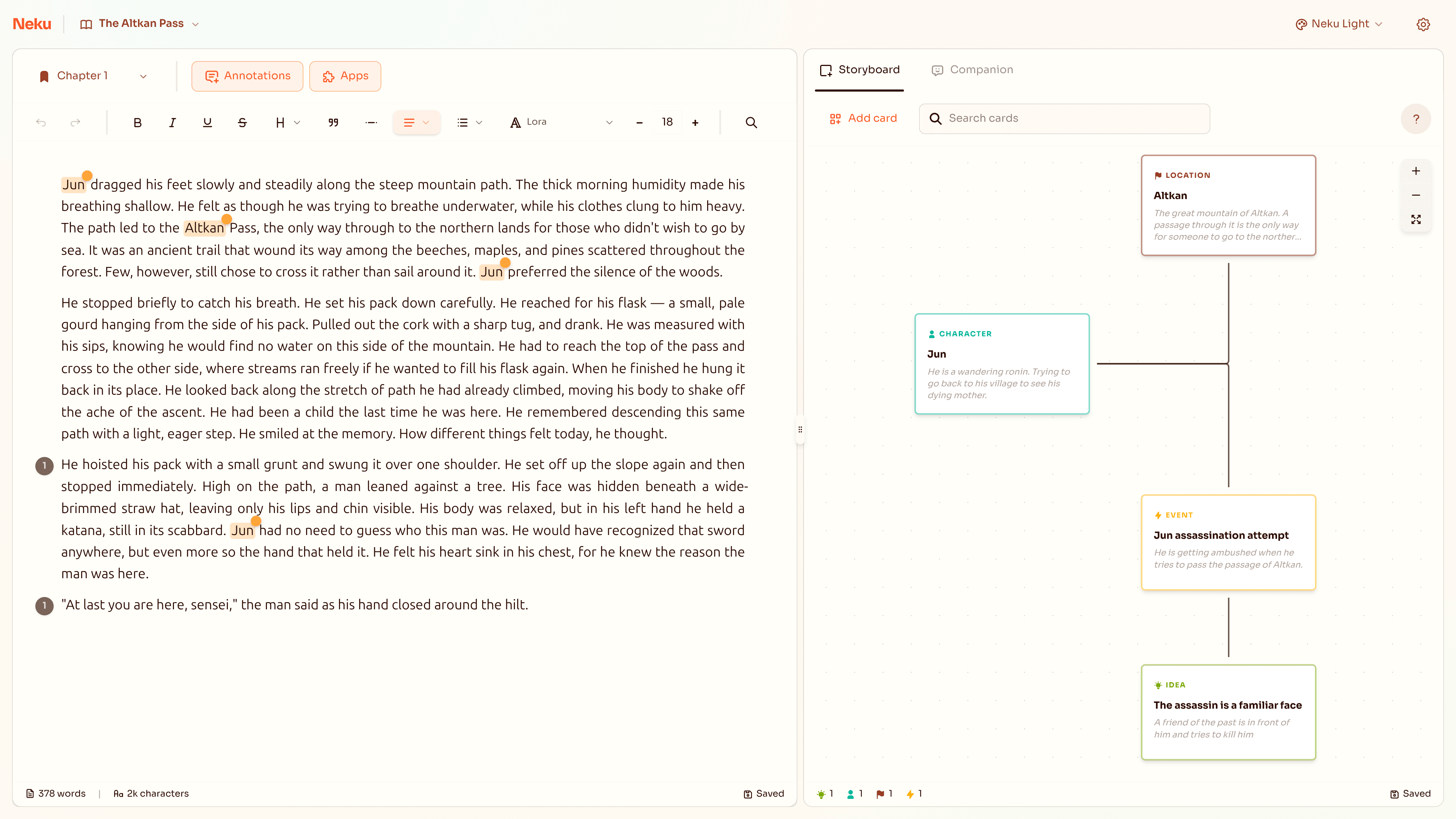Click the first annotation marker badge
1456x819 pixels.
[x=44, y=466]
